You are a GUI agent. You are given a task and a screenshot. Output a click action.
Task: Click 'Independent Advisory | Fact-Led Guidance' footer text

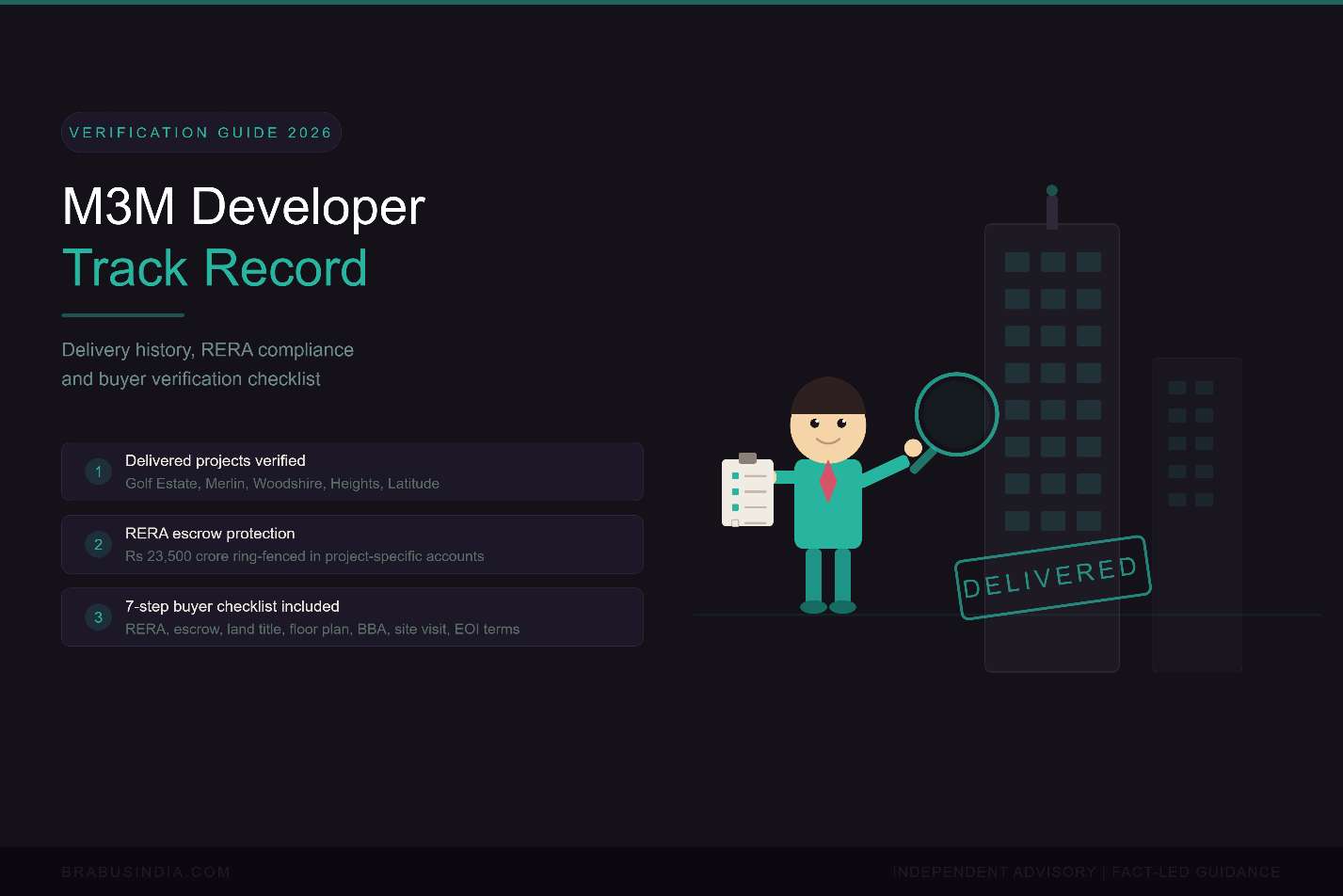[1086, 872]
